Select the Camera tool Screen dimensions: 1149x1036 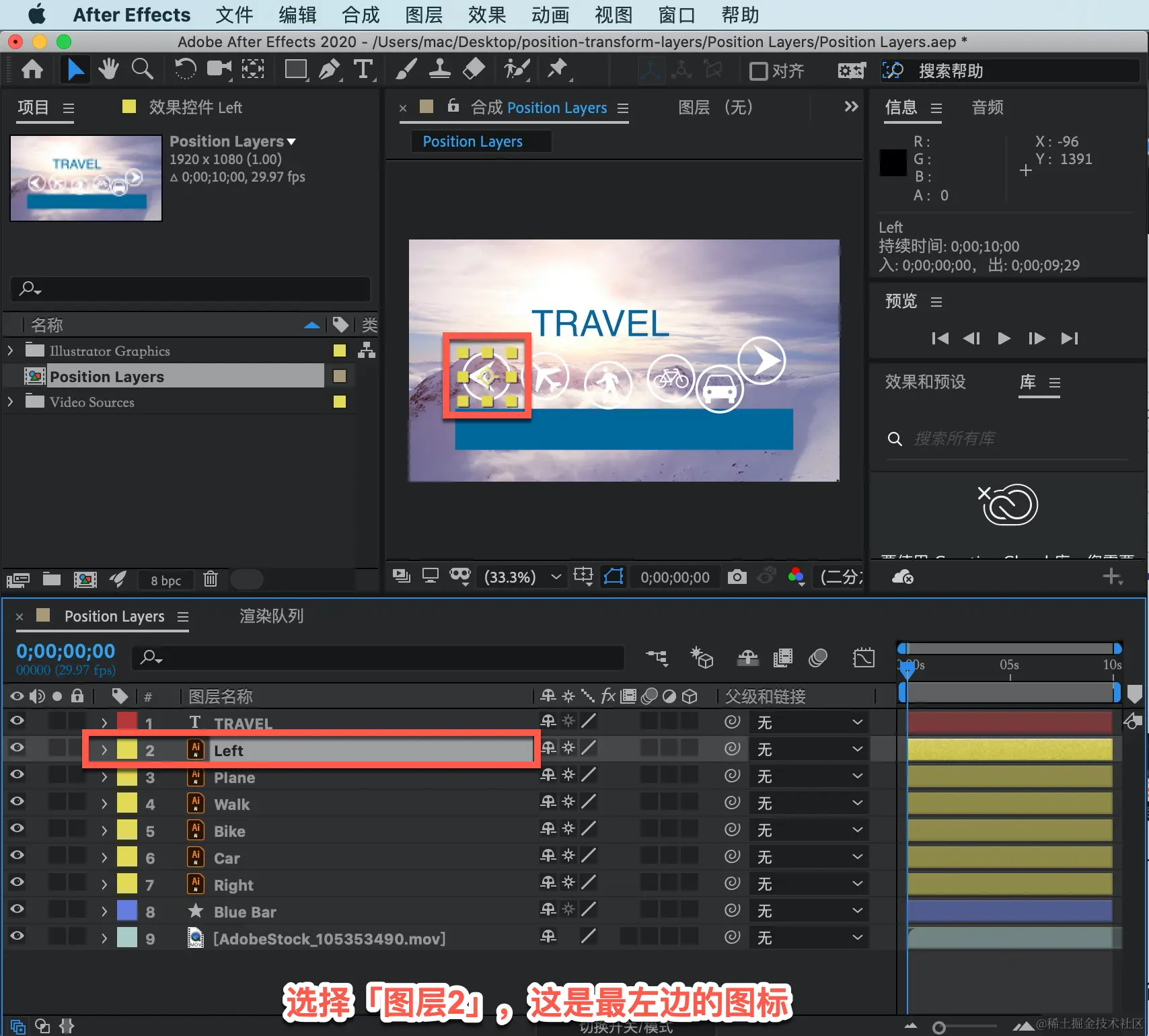pos(219,69)
